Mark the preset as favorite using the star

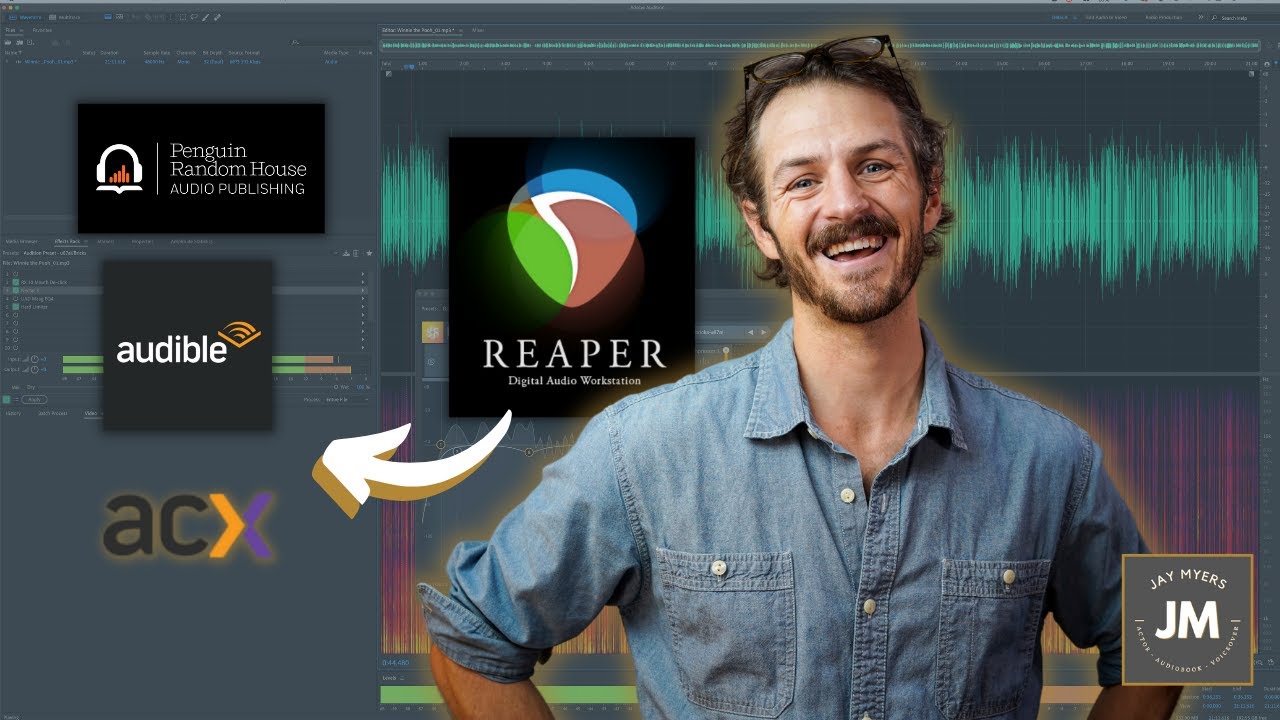tap(369, 253)
